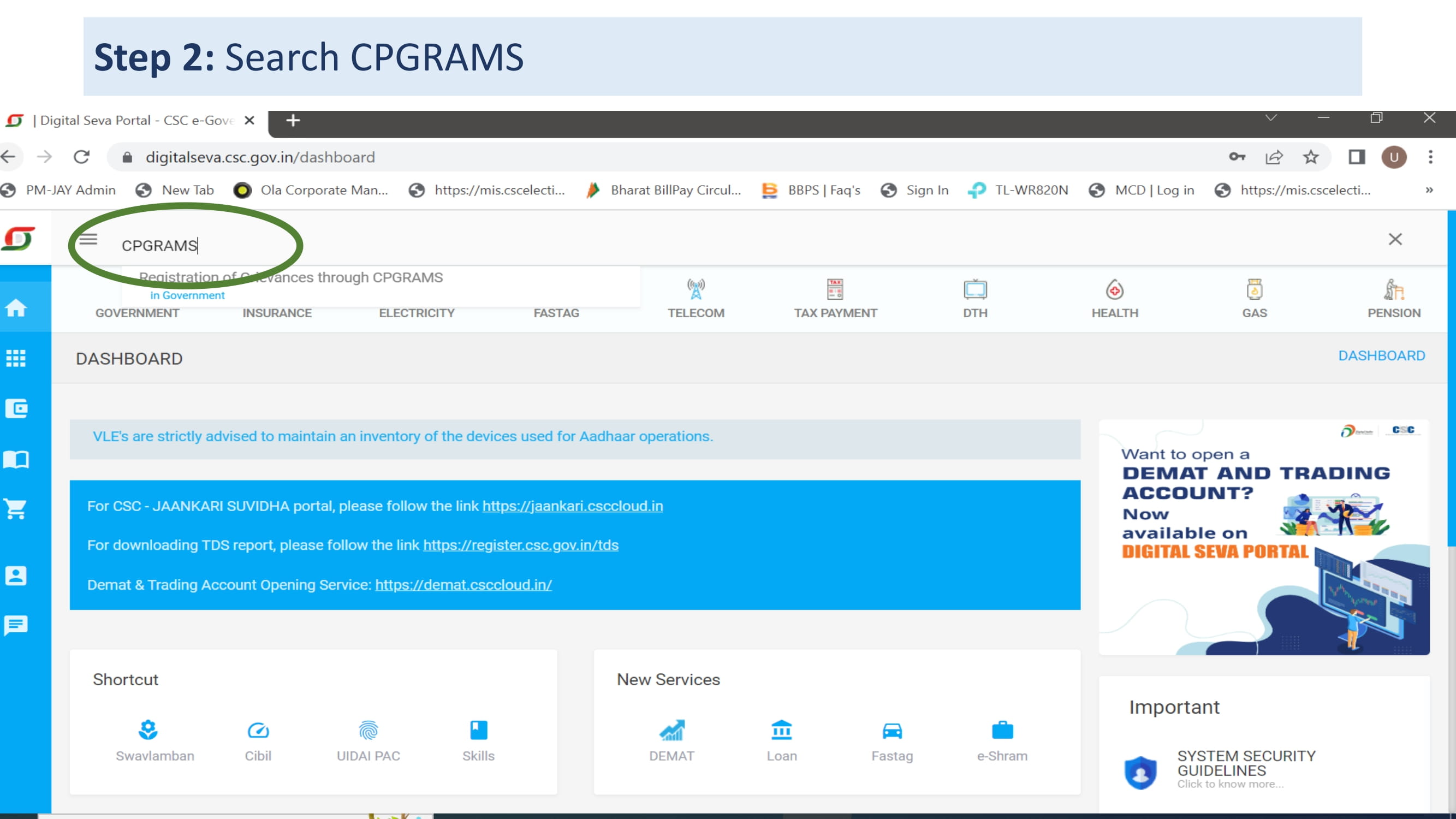Open the GOVERNMENT category tab
The image size is (1456, 819).
tap(138, 312)
